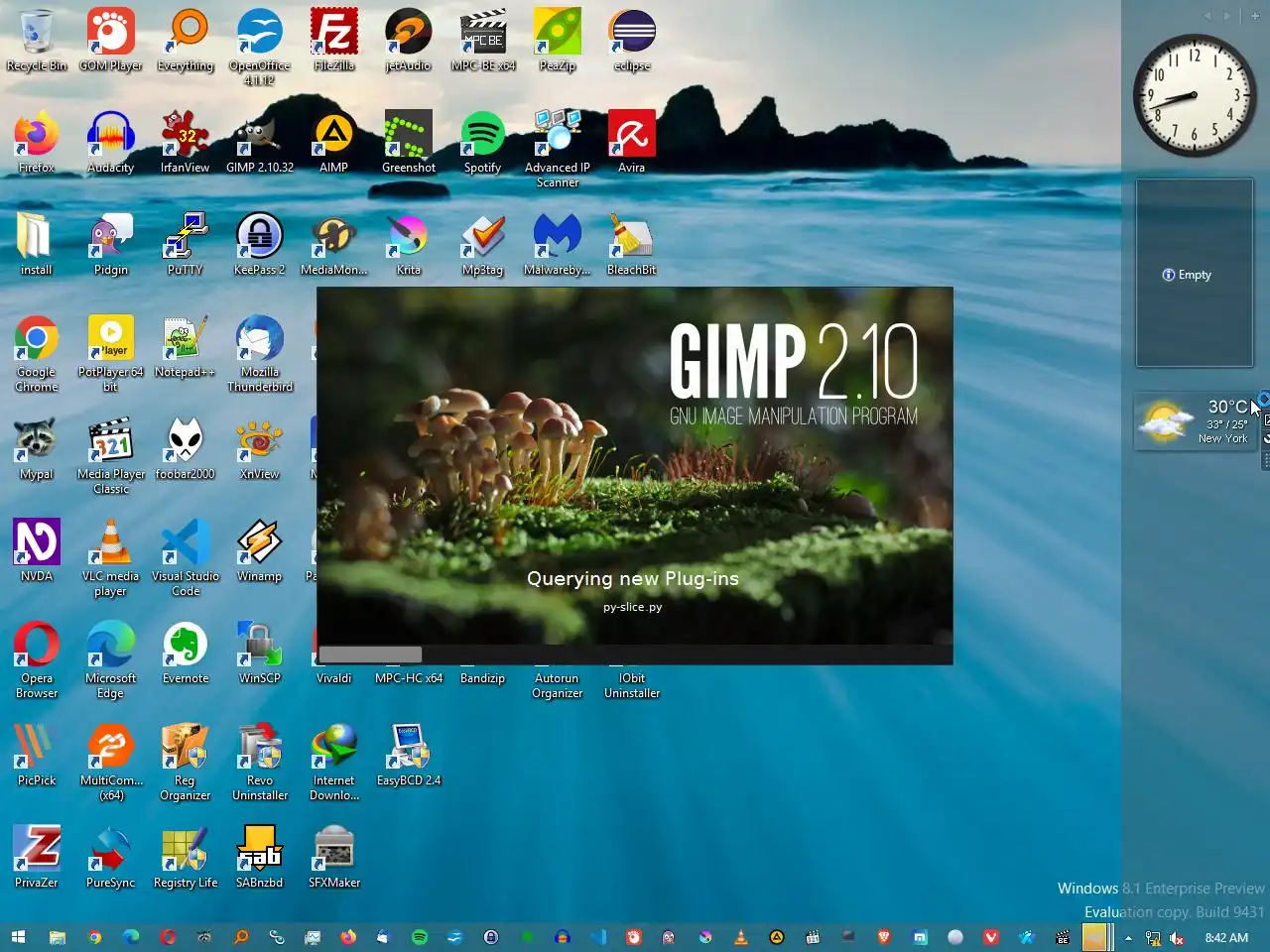Select the Notepad++ desktop shortcut

(186, 347)
